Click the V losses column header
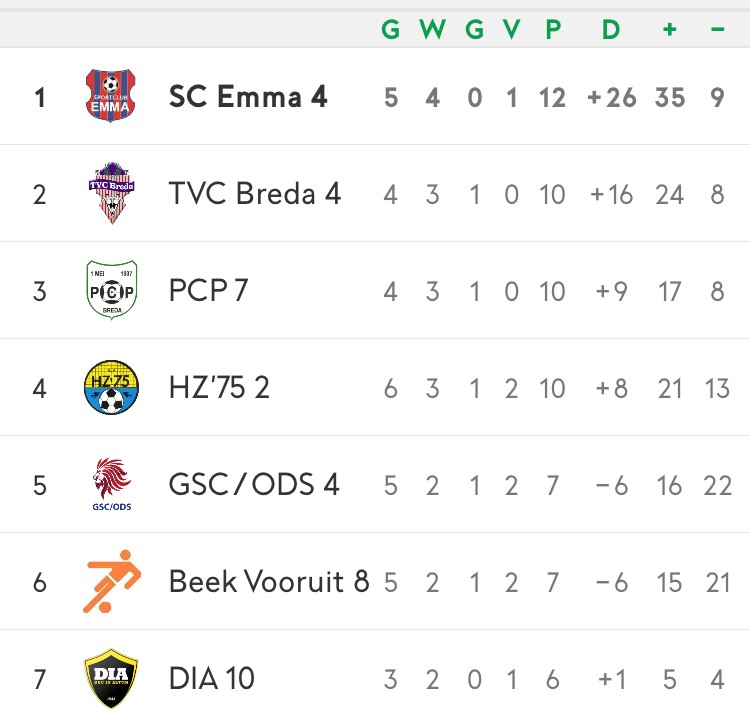 click(511, 29)
